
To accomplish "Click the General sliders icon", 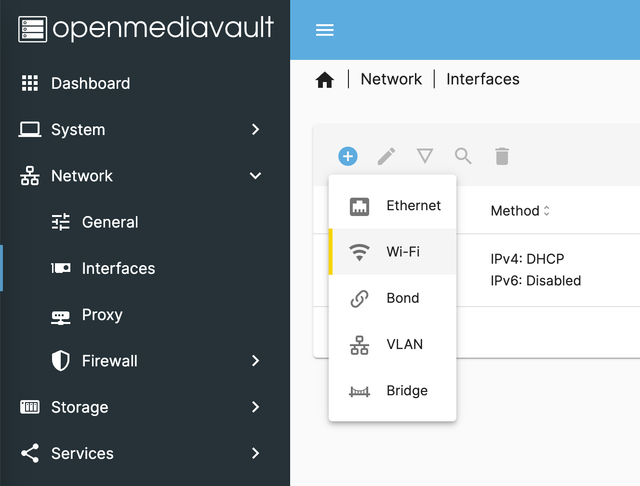I will coord(61,222).
